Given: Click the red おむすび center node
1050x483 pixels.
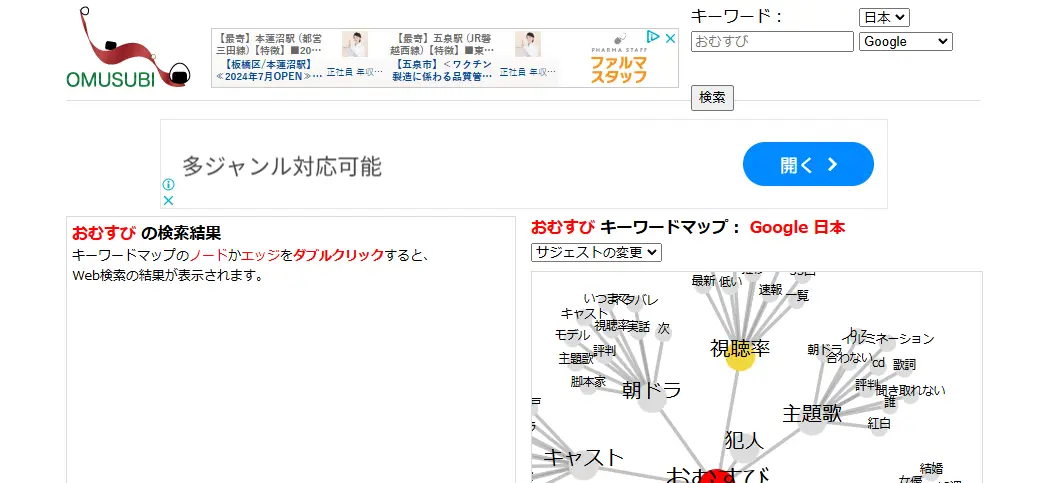Looking at the screenshot, I should click(715, 477).
